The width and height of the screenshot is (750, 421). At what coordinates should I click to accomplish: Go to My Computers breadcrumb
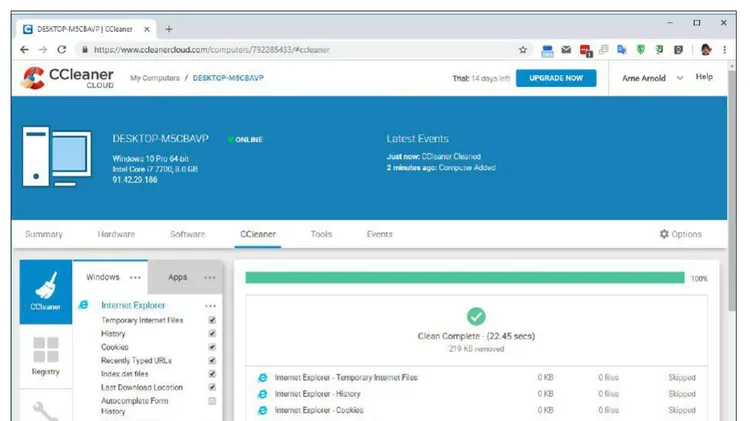click(155, 78)
